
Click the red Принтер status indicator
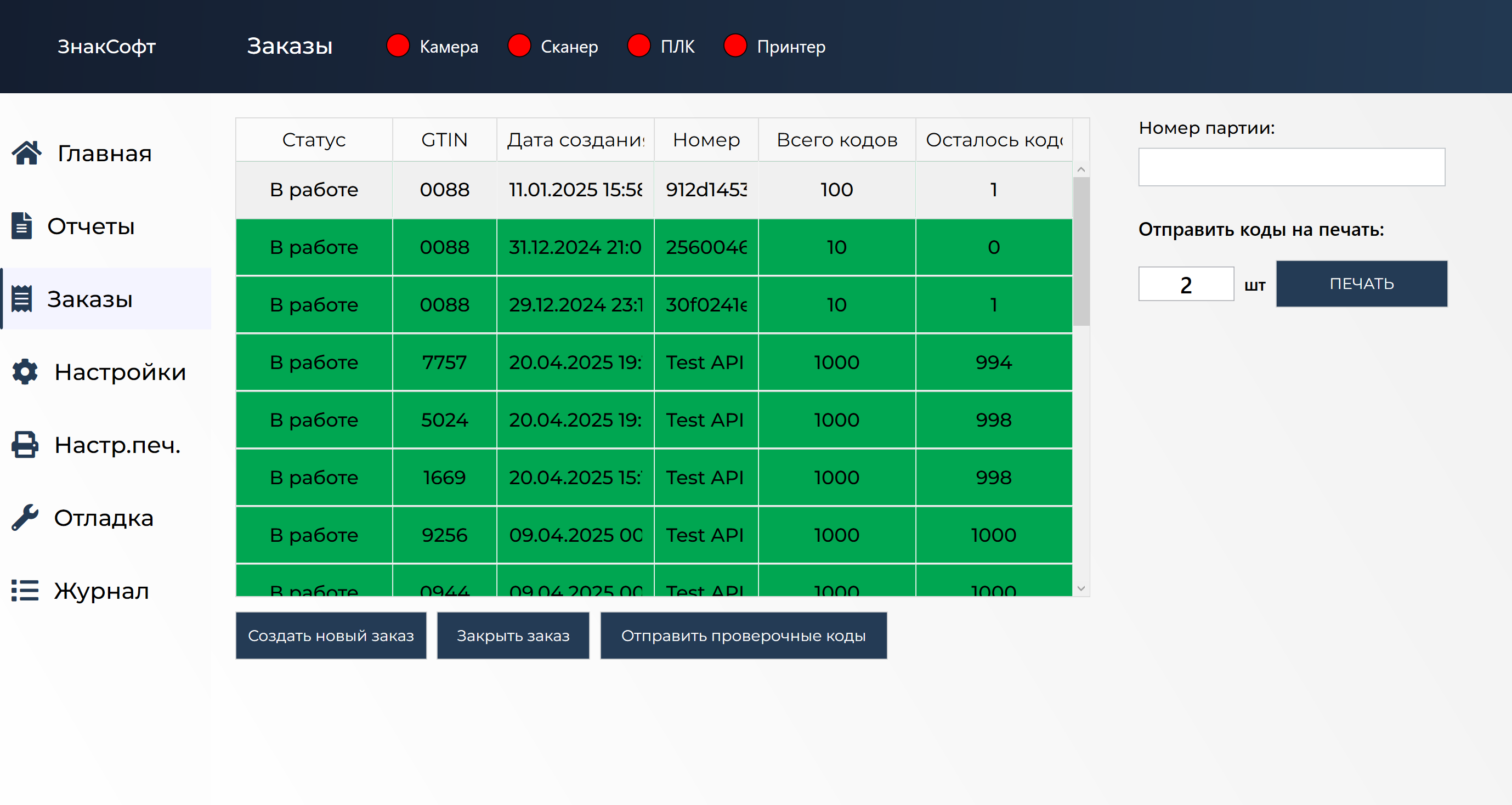click(735, 46)
